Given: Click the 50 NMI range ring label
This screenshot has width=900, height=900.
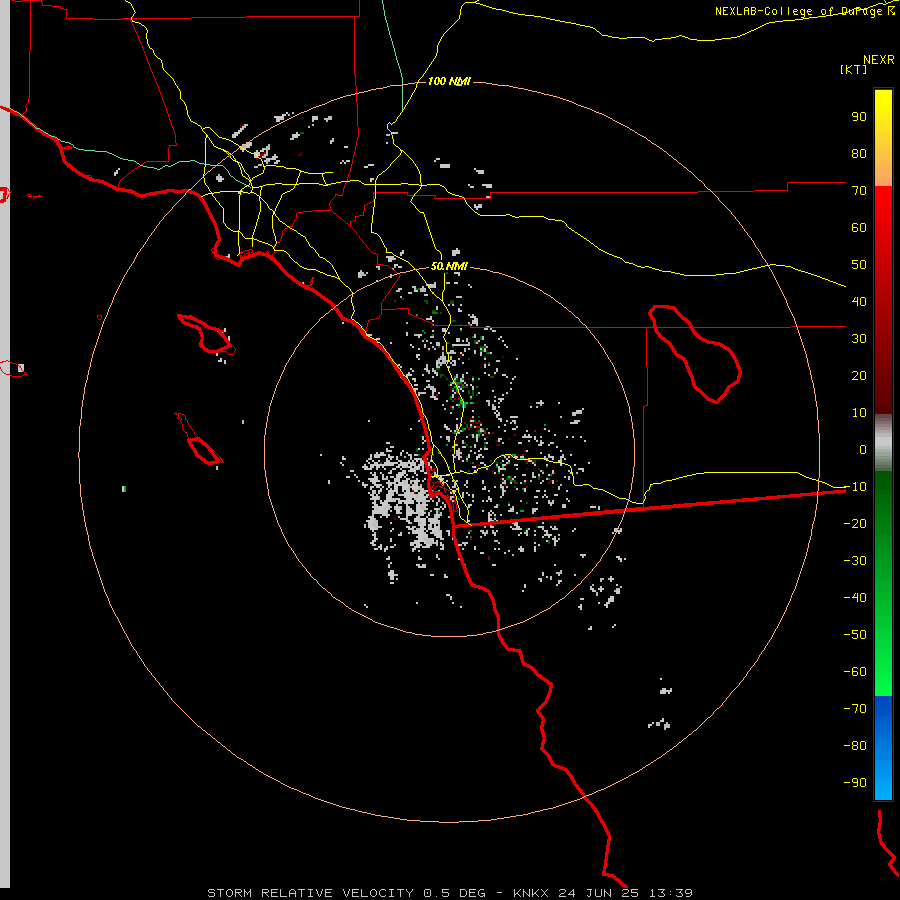Looking at the screenshot, I should (449, 266).
